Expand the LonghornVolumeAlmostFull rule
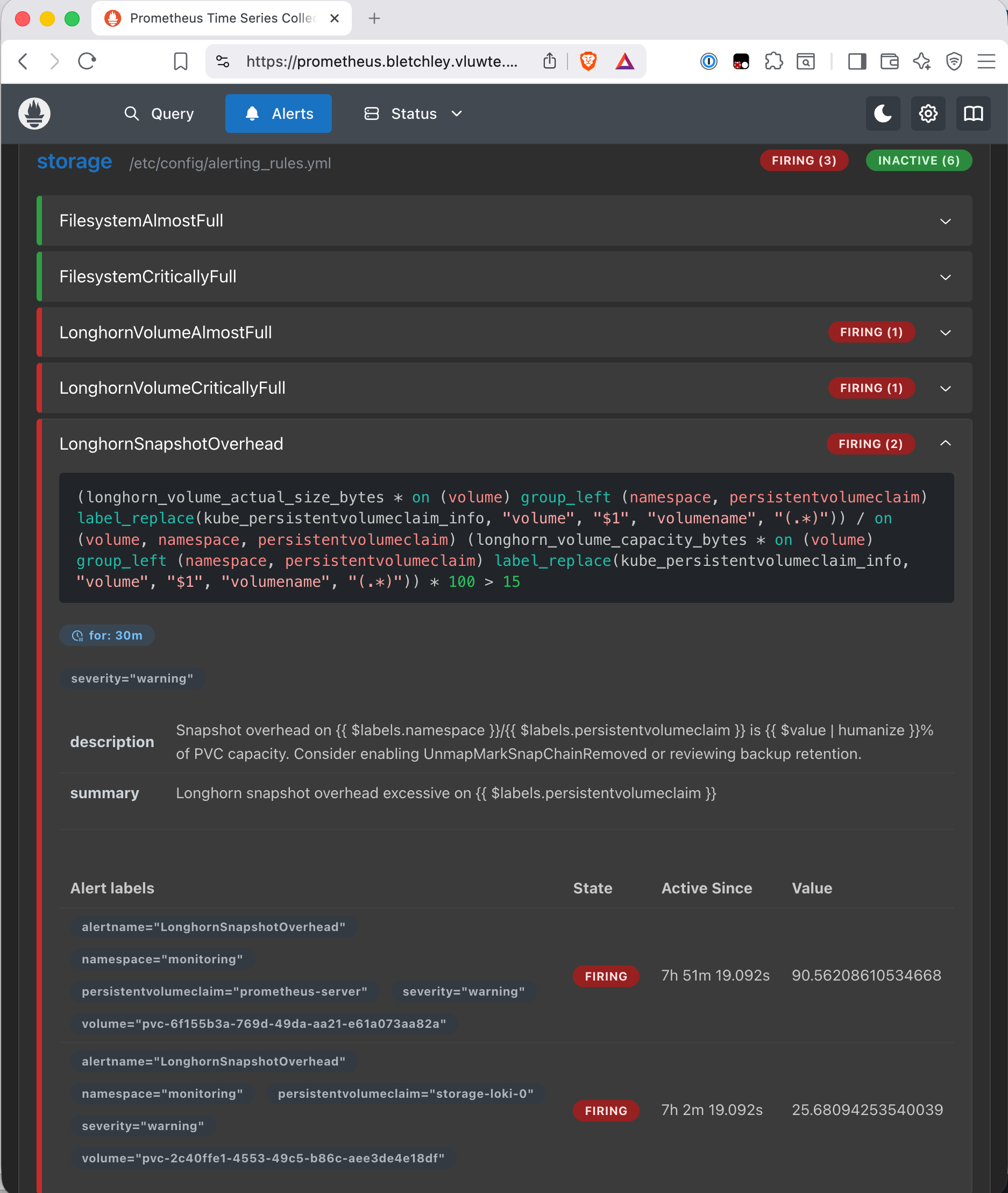Viewport: 1008px width, 1193px height. coord(505,332)
